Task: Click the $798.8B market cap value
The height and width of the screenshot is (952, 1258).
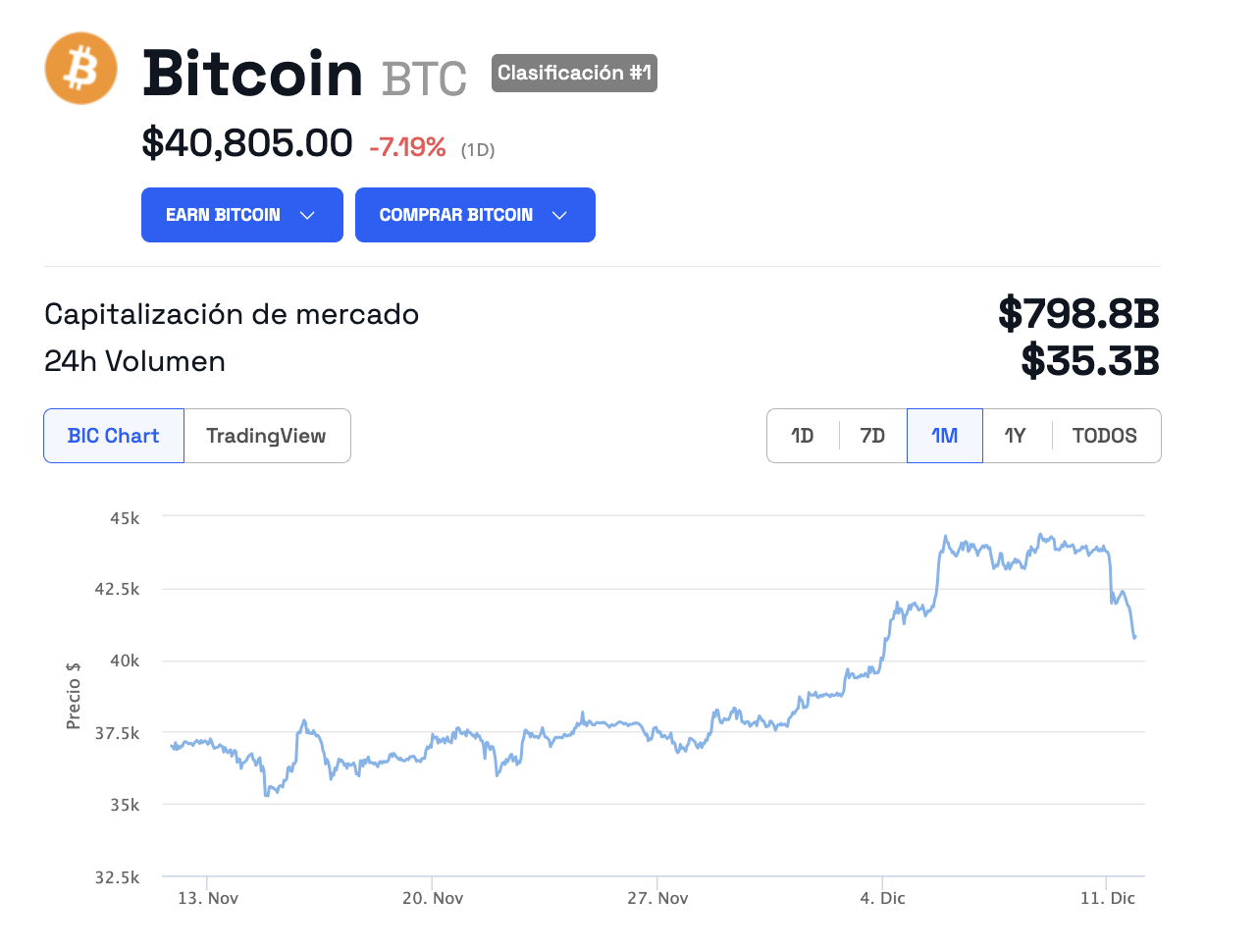Action: [1079, 314]
